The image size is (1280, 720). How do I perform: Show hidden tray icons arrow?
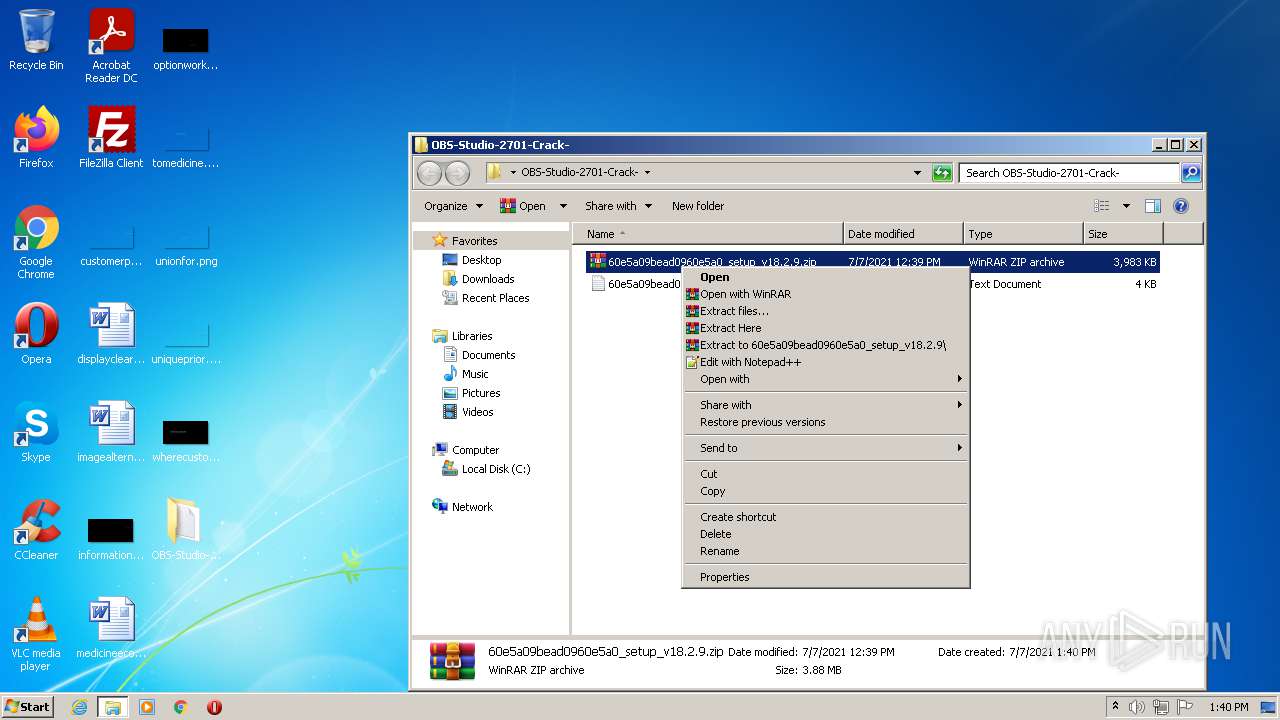click(x=1115, y=707)
